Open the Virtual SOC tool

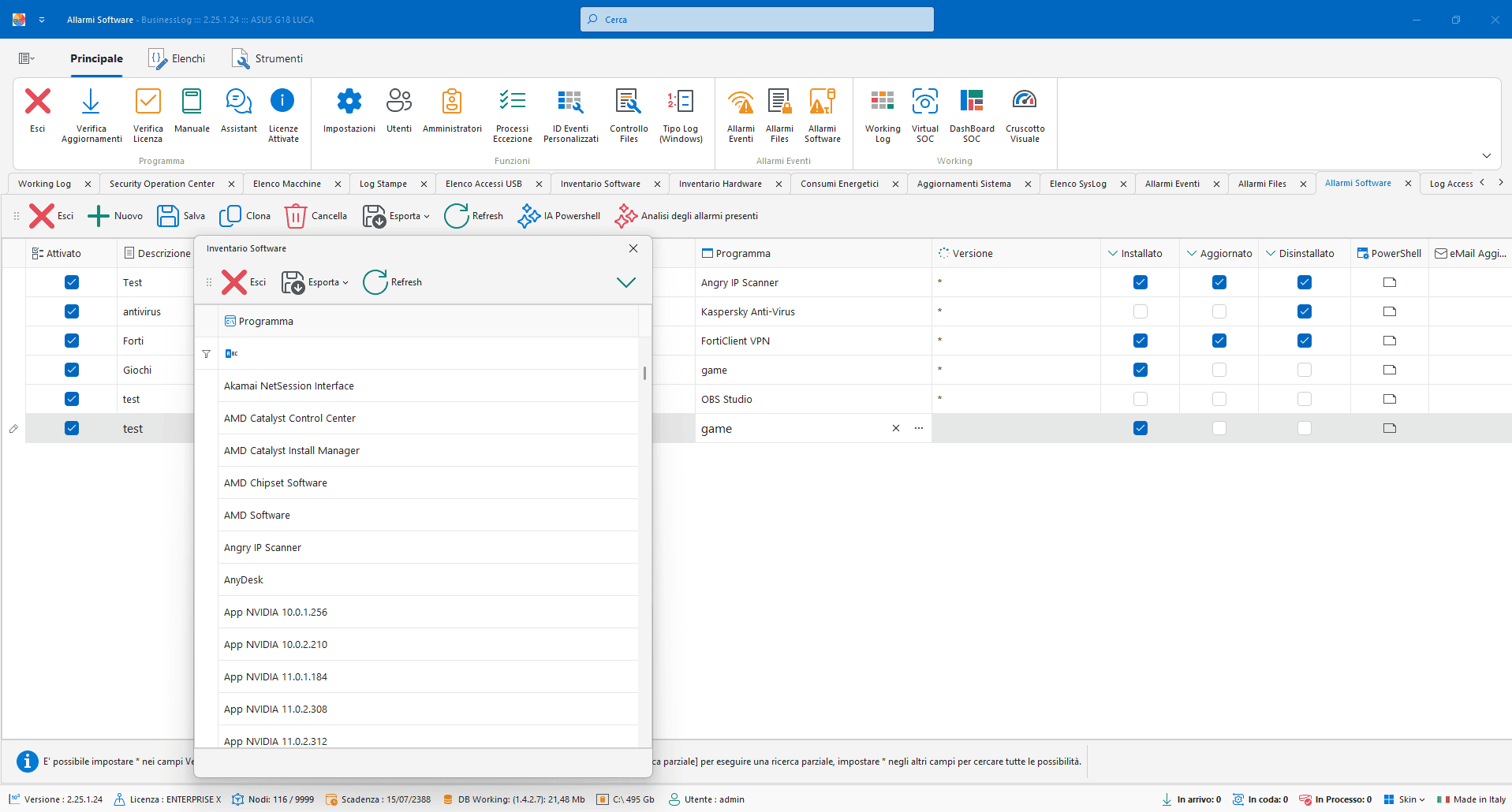[x=924, y=102]
